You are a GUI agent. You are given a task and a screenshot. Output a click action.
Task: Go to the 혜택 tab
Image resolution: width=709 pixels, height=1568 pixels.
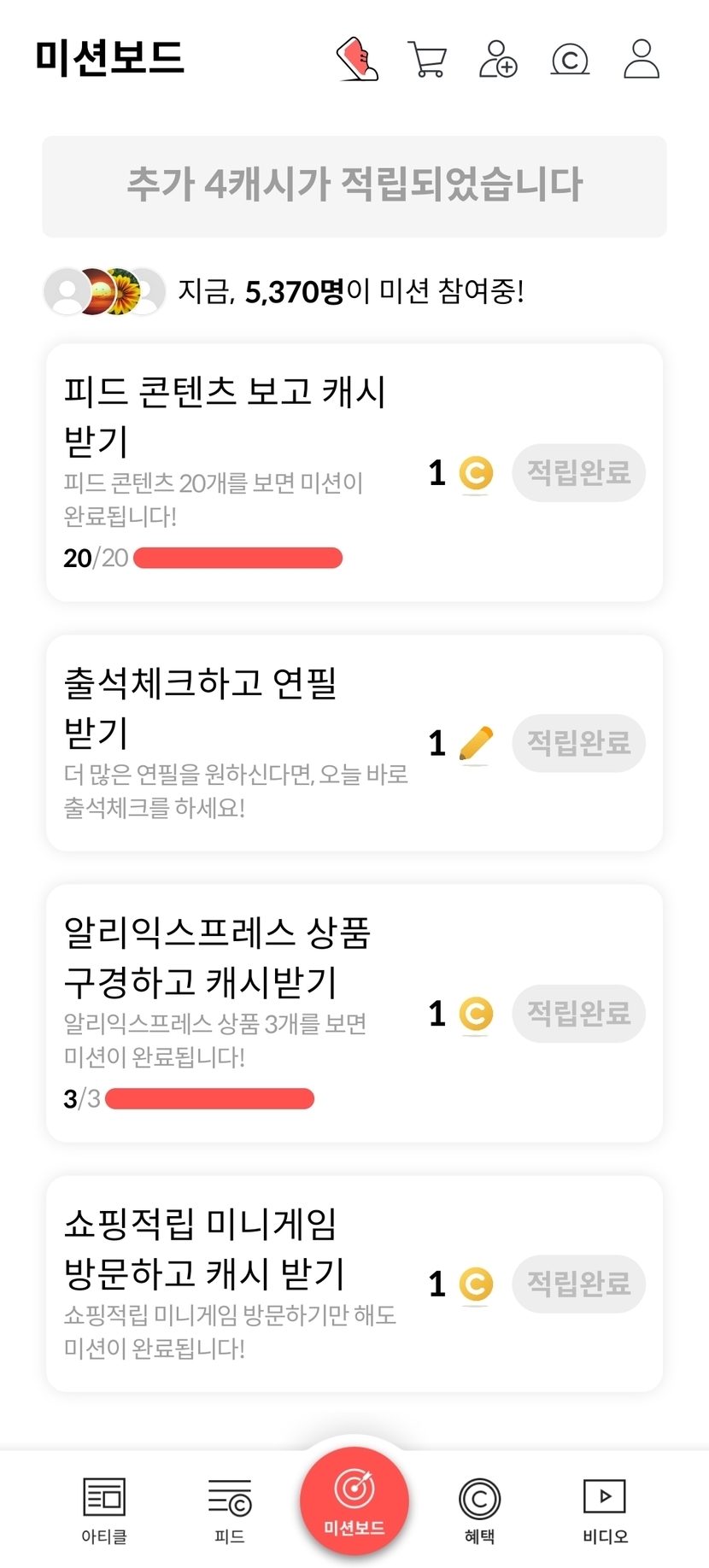(x=479, y=1510)
